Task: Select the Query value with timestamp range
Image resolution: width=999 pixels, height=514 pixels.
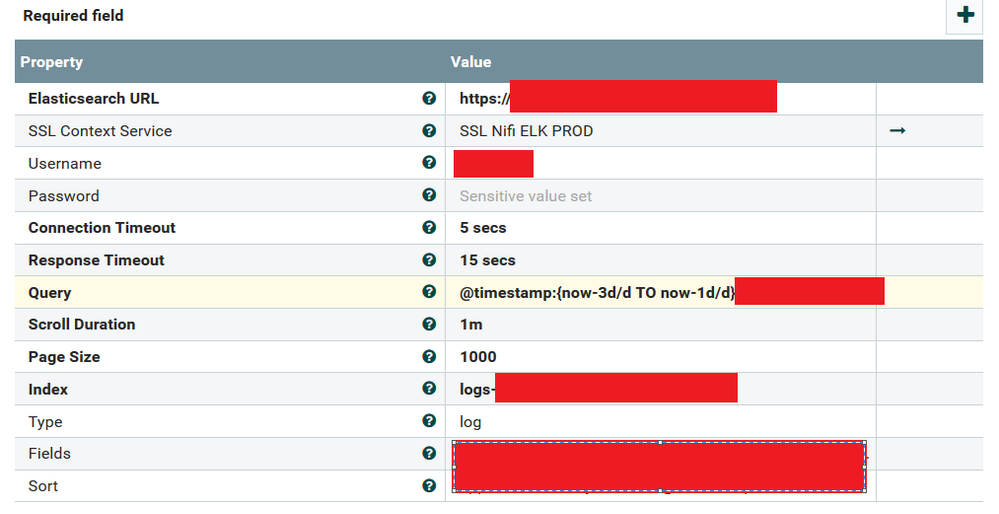Action: coord(597,293)
